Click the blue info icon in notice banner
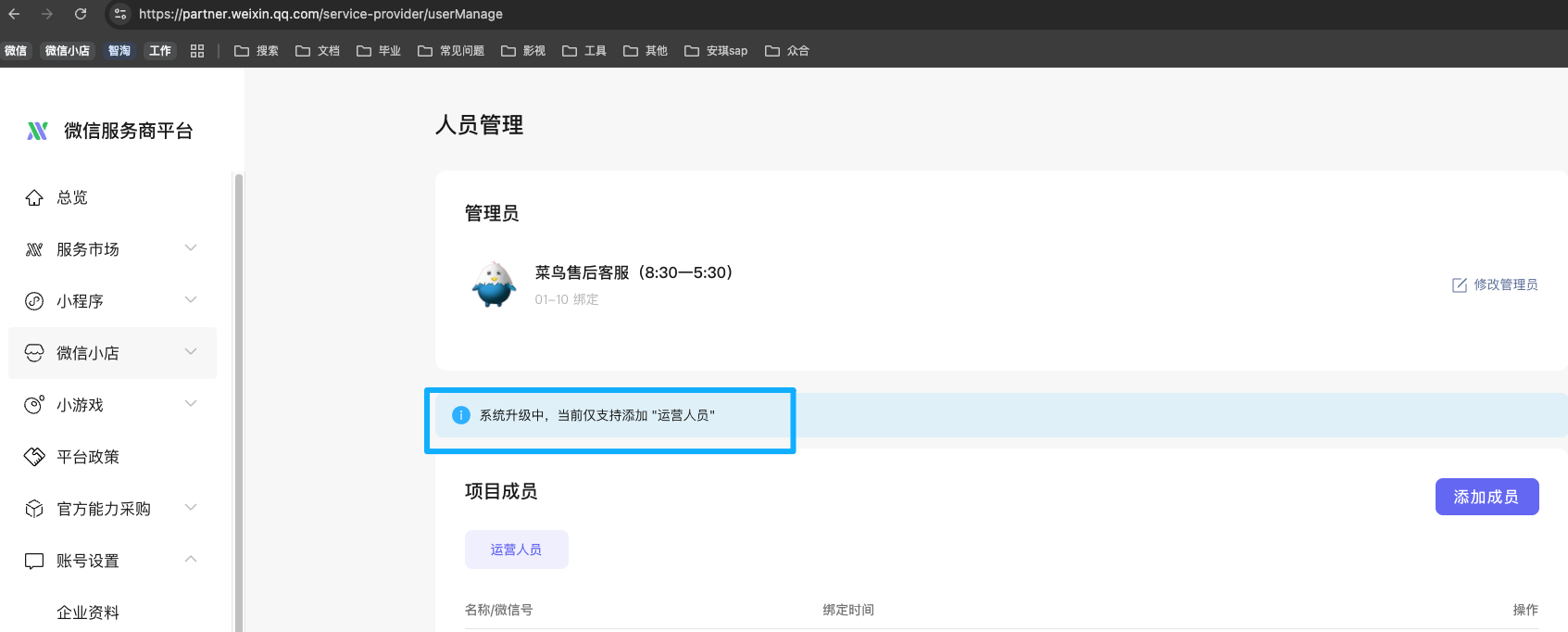Viewport: 1568px width, 632px height. click(x=460, y=415)
